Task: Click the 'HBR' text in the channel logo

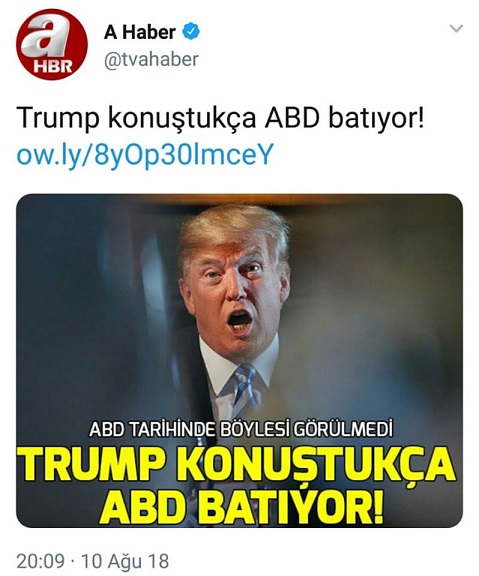Action: point(53,66)
